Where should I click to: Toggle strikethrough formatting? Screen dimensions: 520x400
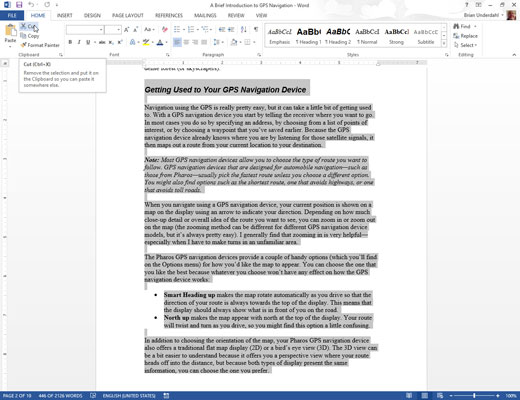(x=102, y=42)
